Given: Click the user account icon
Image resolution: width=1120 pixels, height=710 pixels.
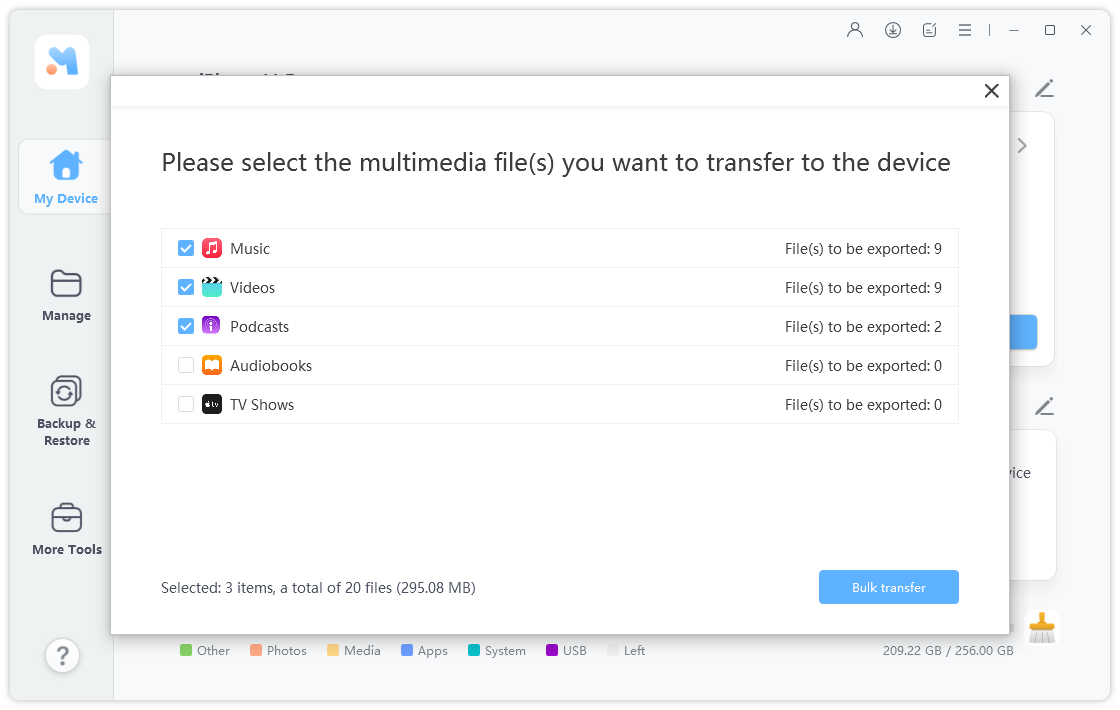Looking at the screenshot, I should [855, 30].
